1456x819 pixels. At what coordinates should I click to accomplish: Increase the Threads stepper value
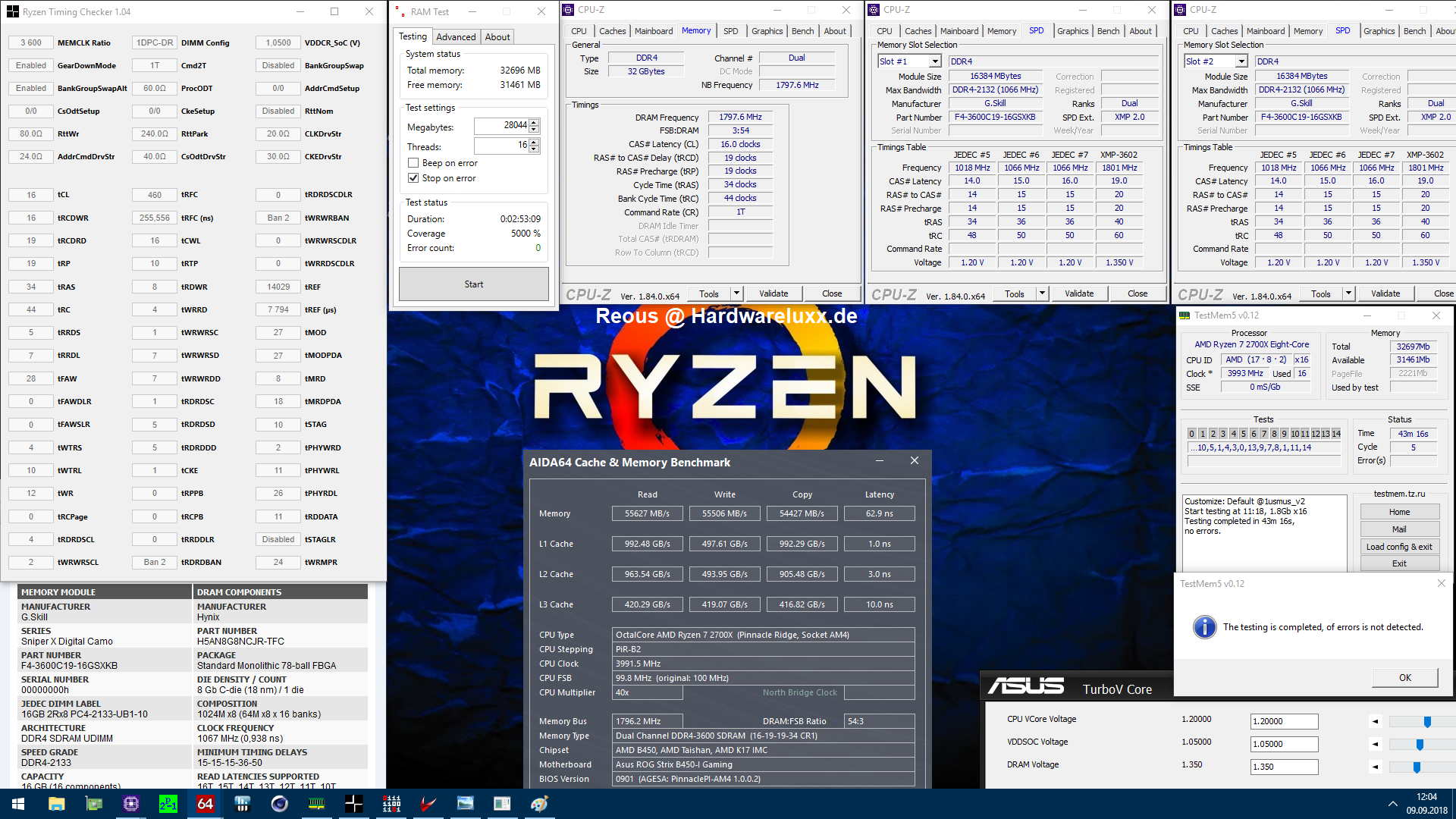click(534, 143)
